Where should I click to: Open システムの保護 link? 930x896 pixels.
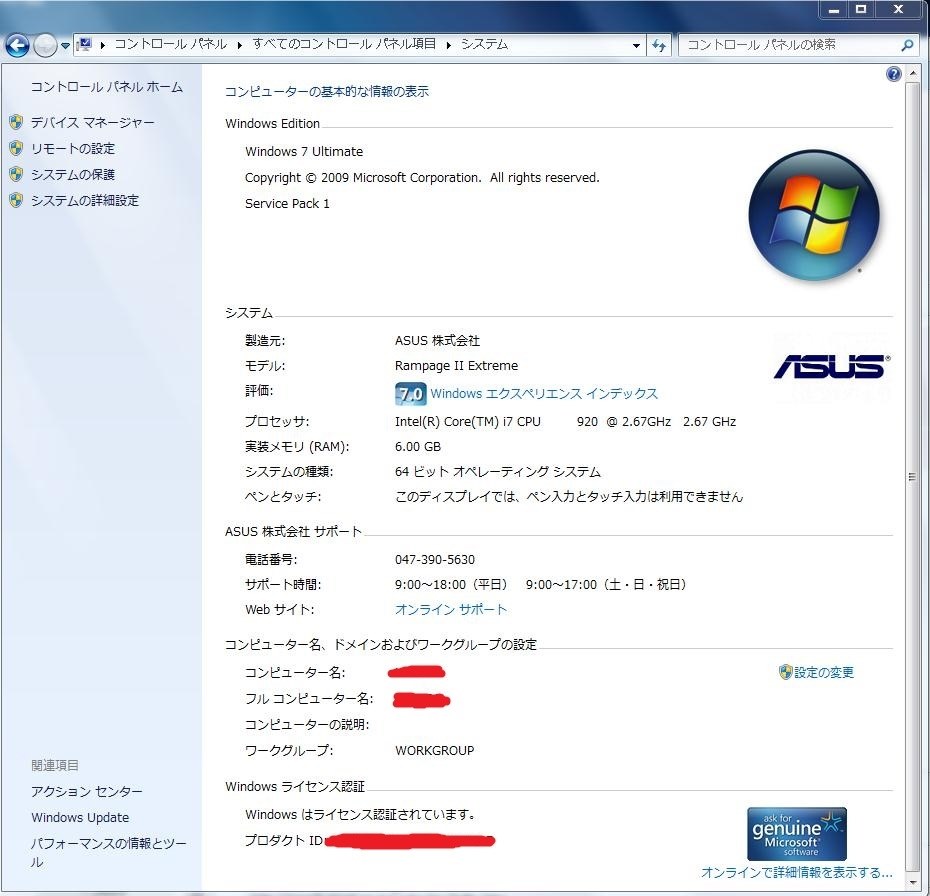(73, 175)
